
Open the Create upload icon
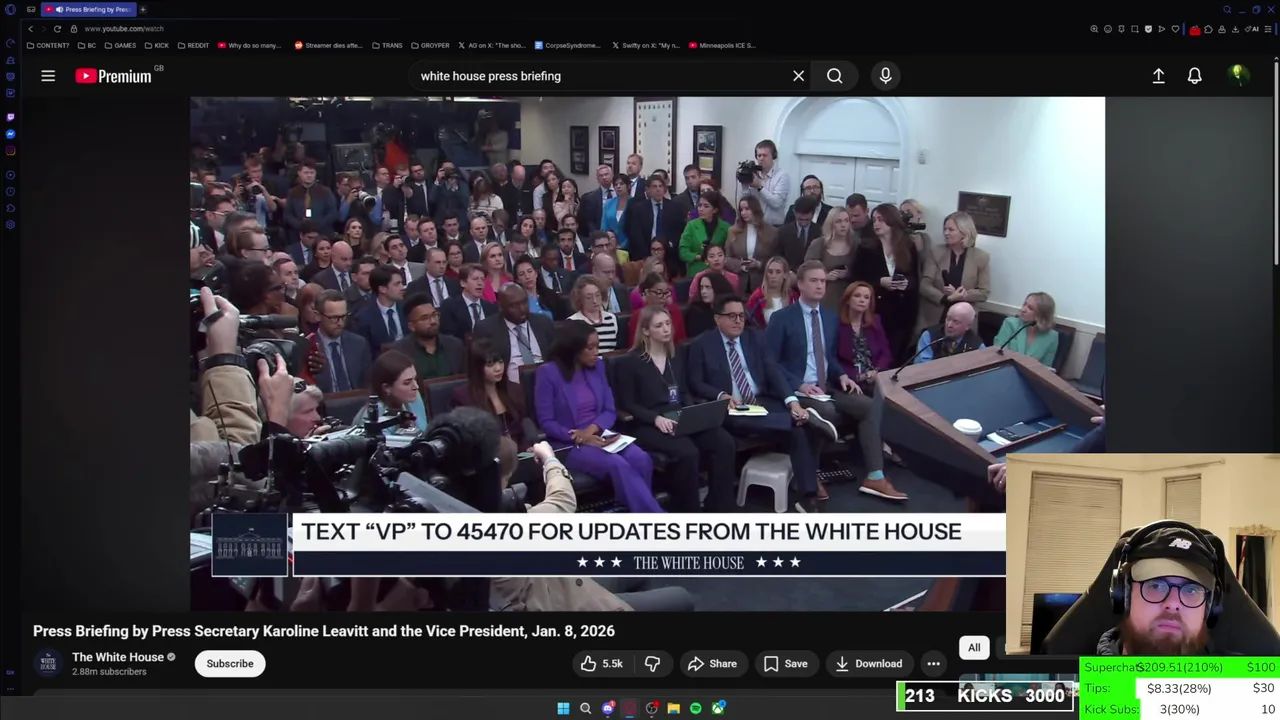(x=1158, y=76)
